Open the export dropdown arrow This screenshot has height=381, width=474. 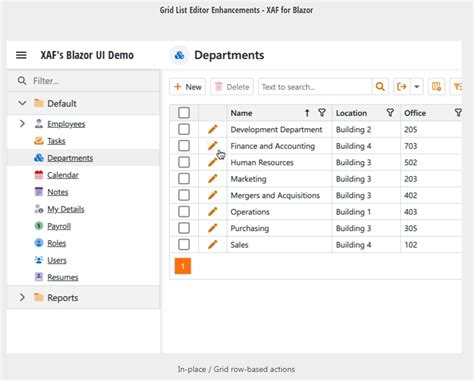coord(417,87)
